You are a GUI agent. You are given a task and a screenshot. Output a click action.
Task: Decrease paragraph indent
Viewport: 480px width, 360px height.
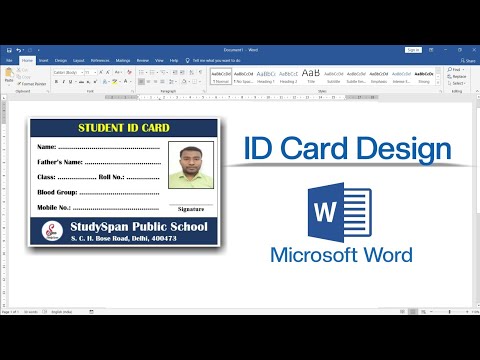[175, 72]
